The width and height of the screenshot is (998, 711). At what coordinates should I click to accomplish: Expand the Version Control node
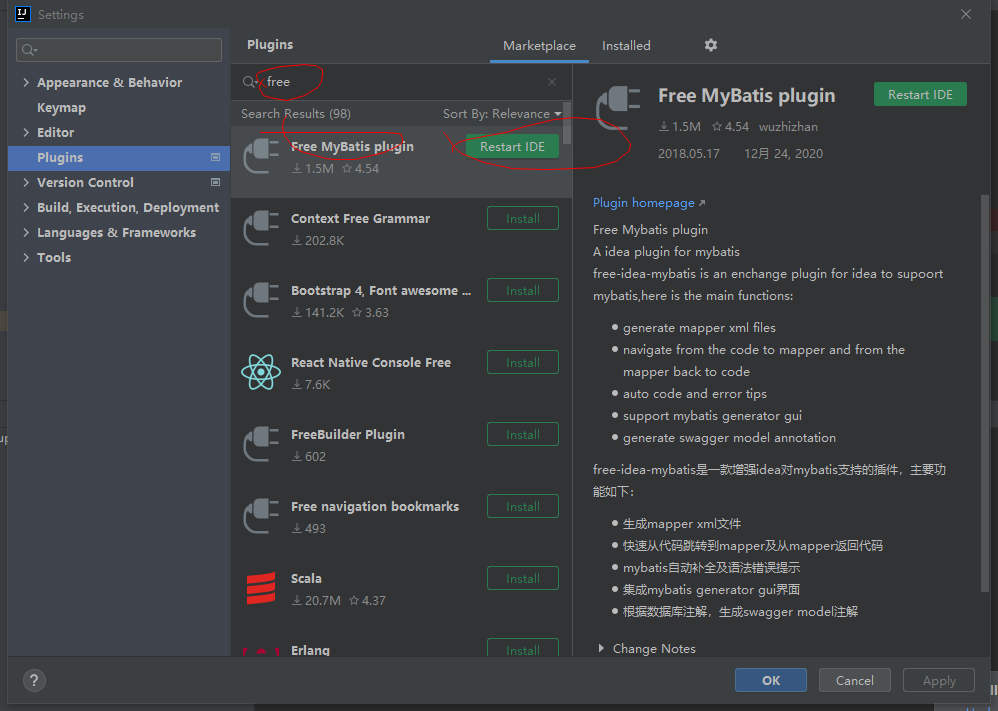point(26,182)
